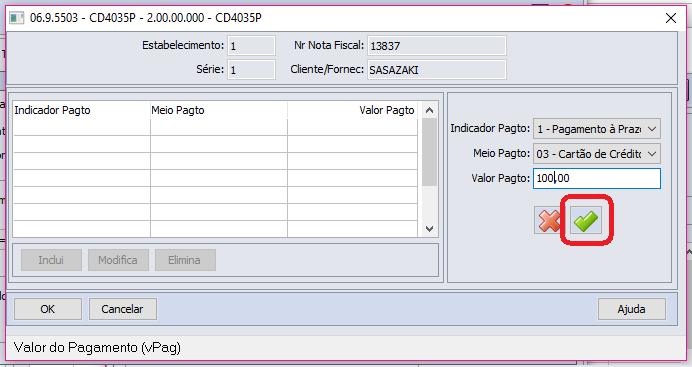Screen dimensions: 692x367
Task: Confirm payment with green checkmark icon
Action: [x=586, y=220]
